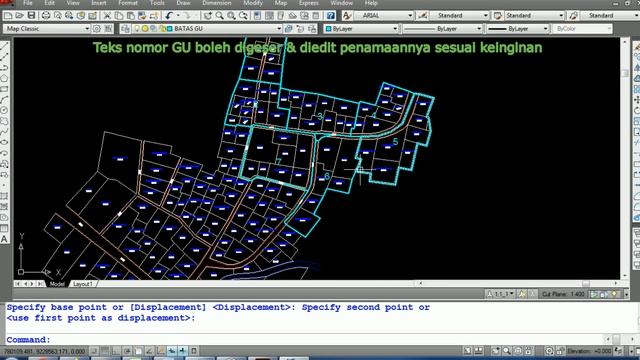
Task: Select the Rectangle draw tool
Action: (4, 89)
